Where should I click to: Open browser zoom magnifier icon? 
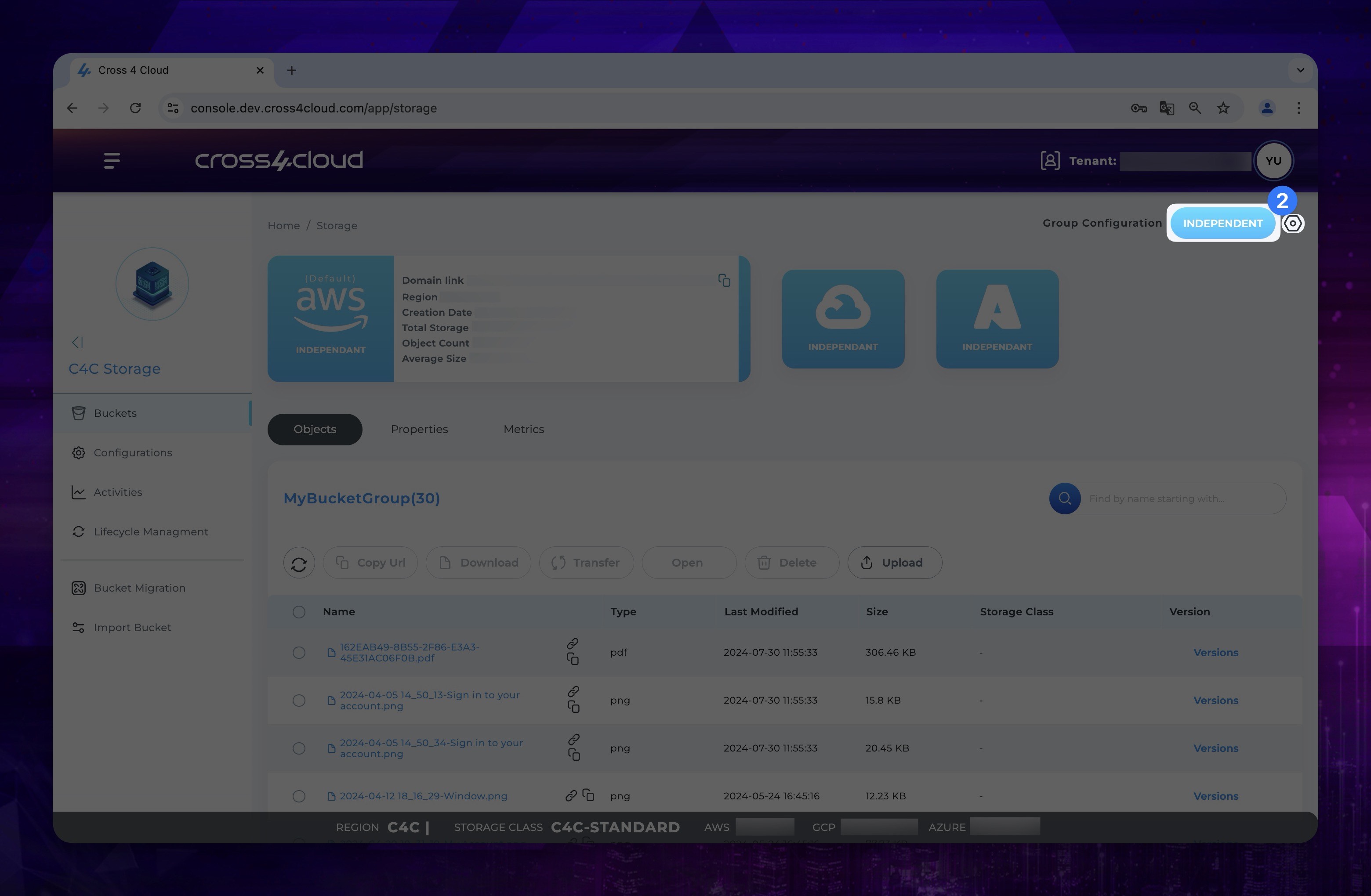click(1195, 108)
